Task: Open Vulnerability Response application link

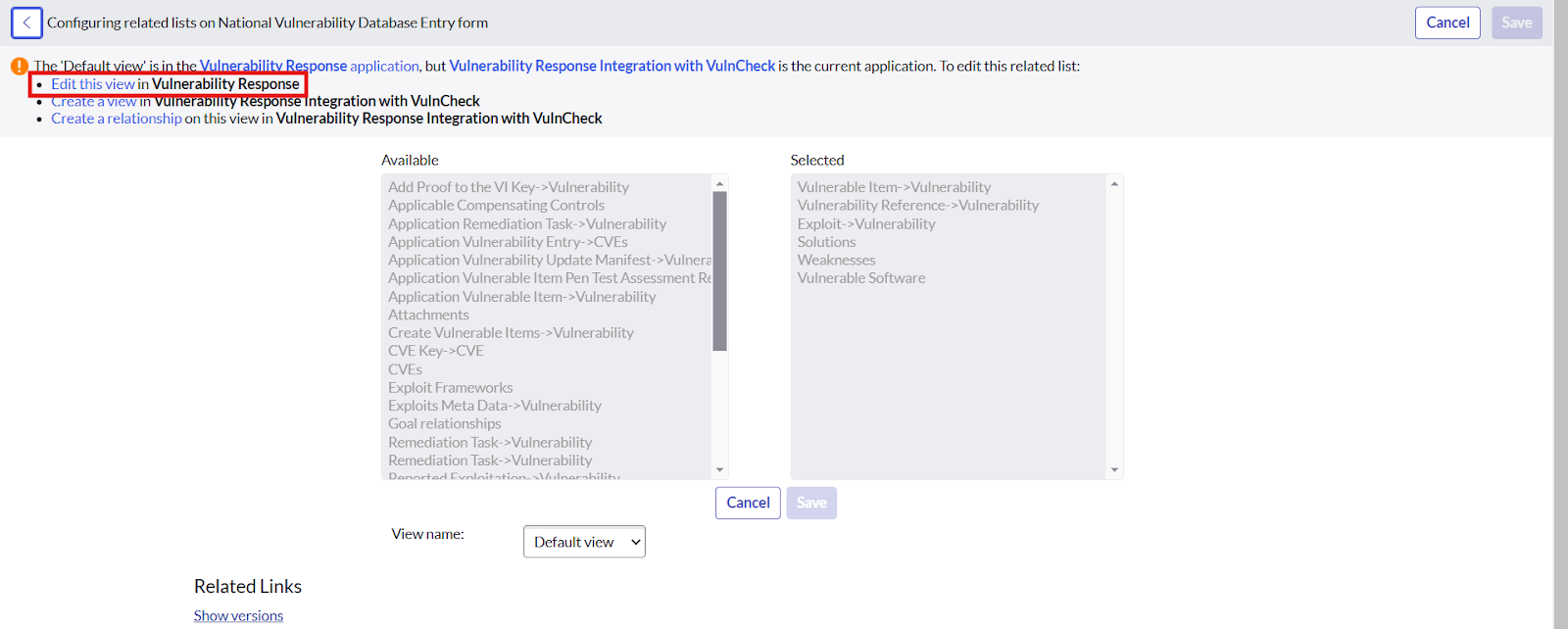Action: click(310, 66)
